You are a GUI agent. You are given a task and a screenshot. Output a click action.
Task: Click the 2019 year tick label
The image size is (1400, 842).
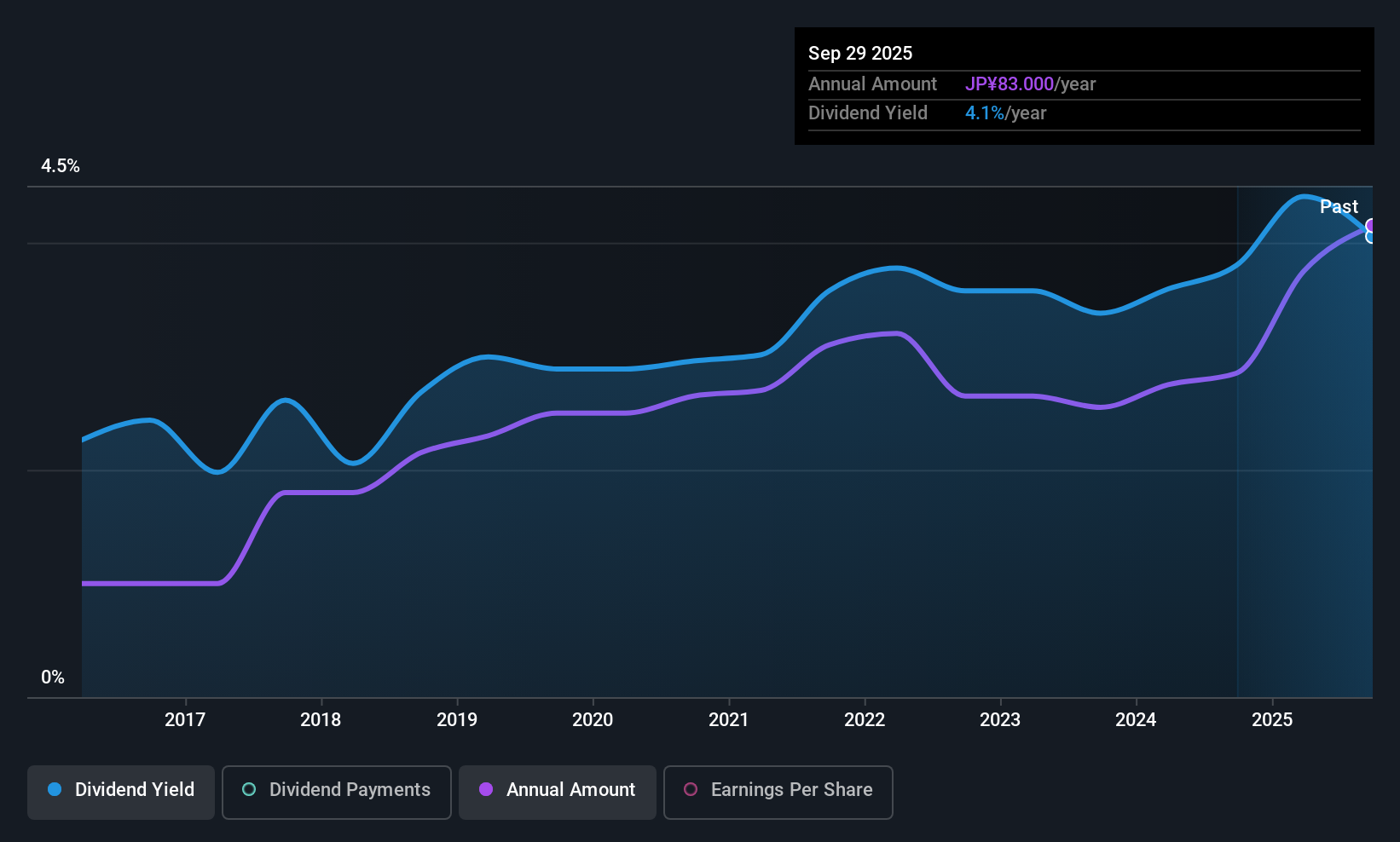[457, 720]
